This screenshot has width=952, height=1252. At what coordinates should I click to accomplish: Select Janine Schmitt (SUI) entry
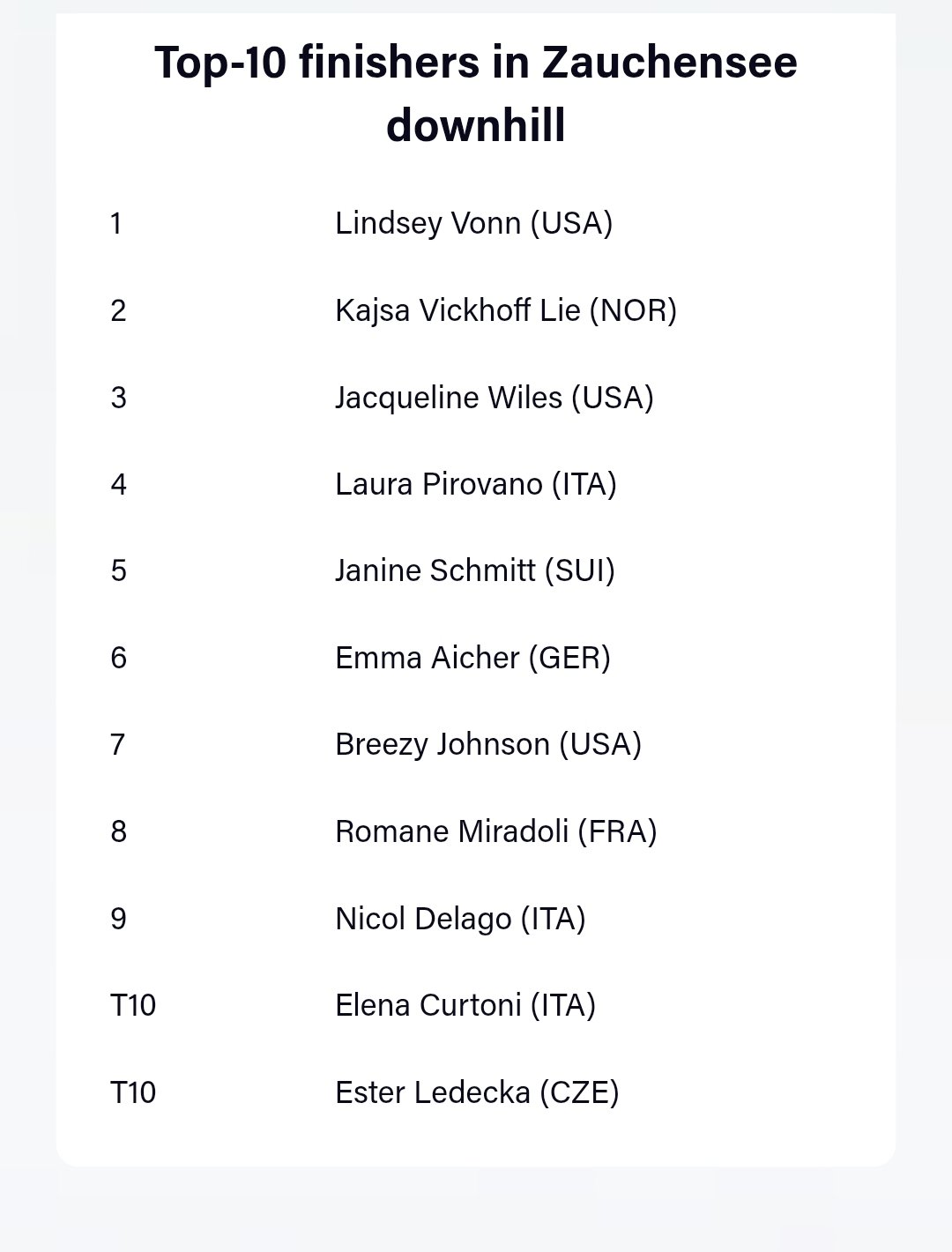click(474, 570)
